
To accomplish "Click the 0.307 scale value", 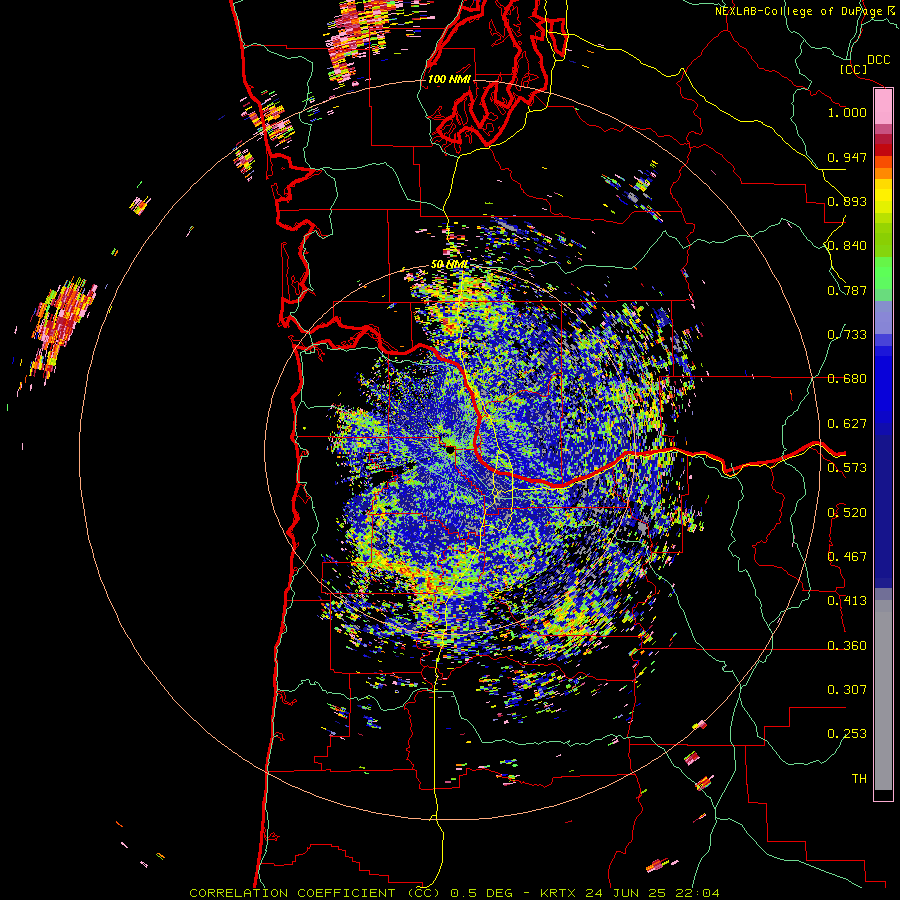I will coord(847,690).
